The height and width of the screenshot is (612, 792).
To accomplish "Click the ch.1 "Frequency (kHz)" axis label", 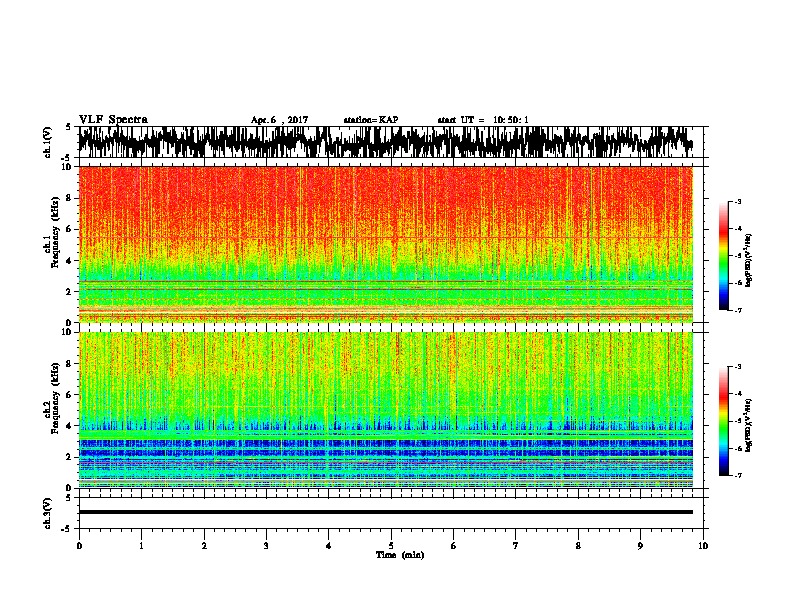I will (55, 232).
